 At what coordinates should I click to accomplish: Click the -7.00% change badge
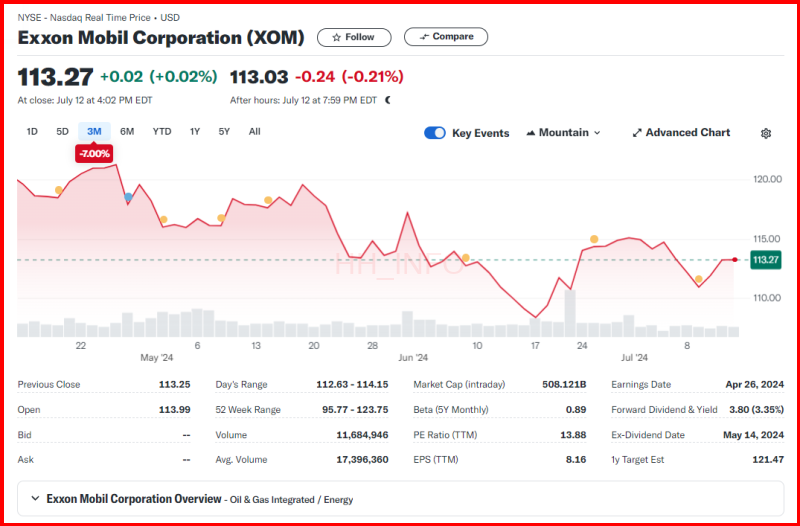coord(94,154)
